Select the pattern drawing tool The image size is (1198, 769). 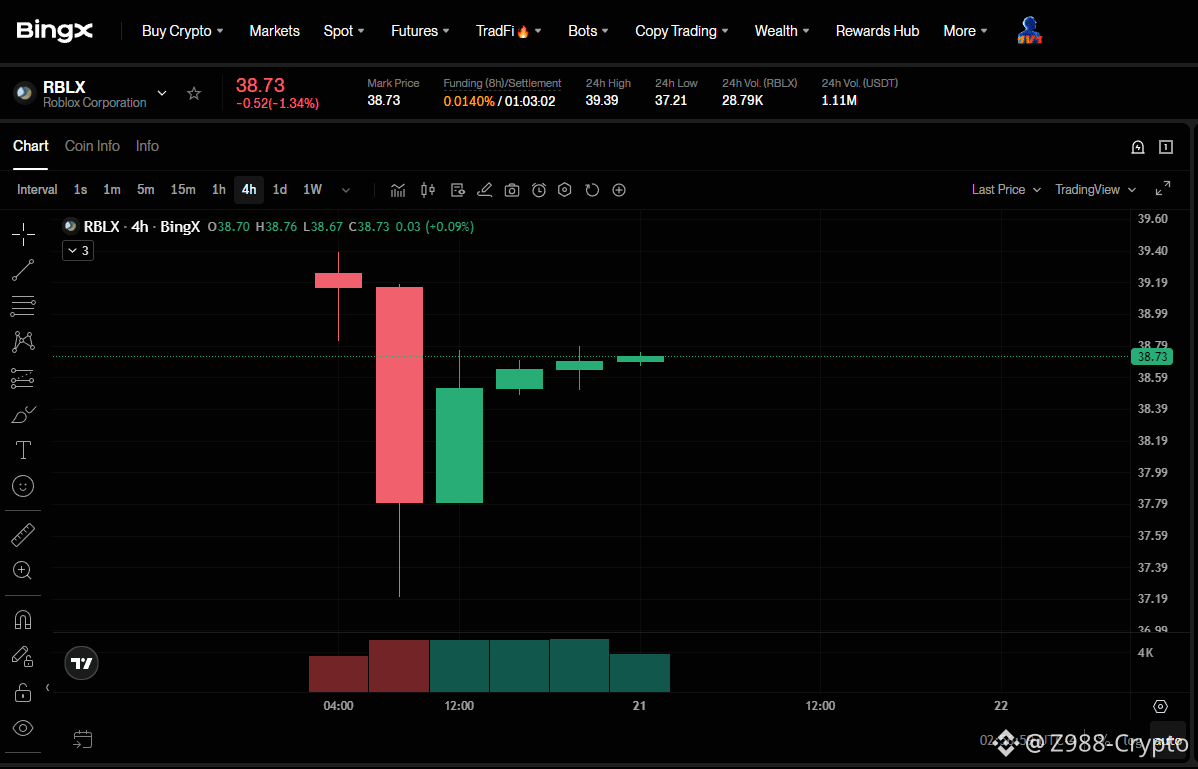pyautogui.click(x=23, y=341)
